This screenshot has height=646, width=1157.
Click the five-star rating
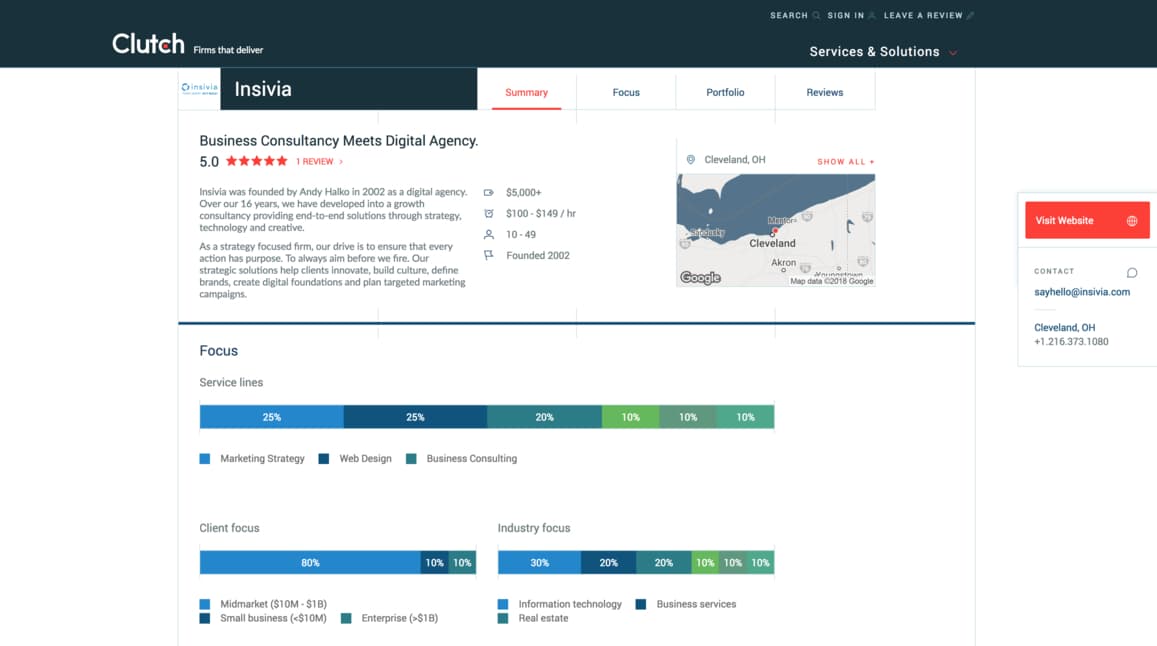pos(256,161)
